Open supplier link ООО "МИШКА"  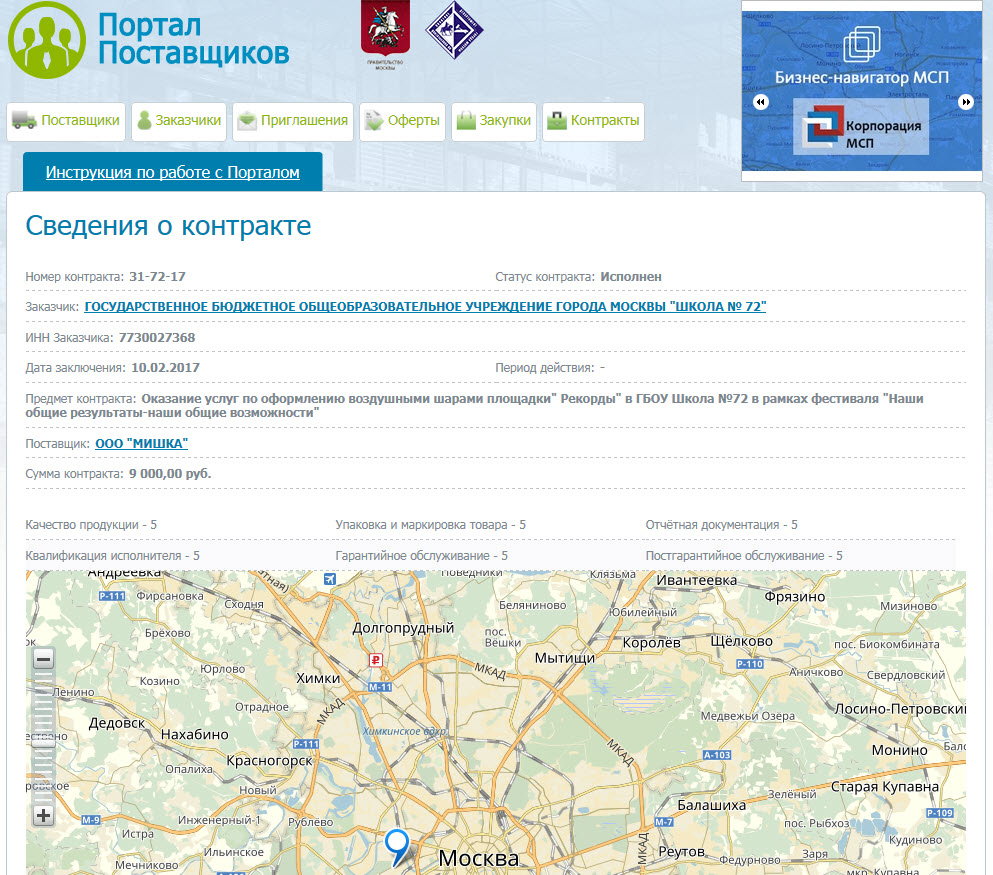pos(141,443)
